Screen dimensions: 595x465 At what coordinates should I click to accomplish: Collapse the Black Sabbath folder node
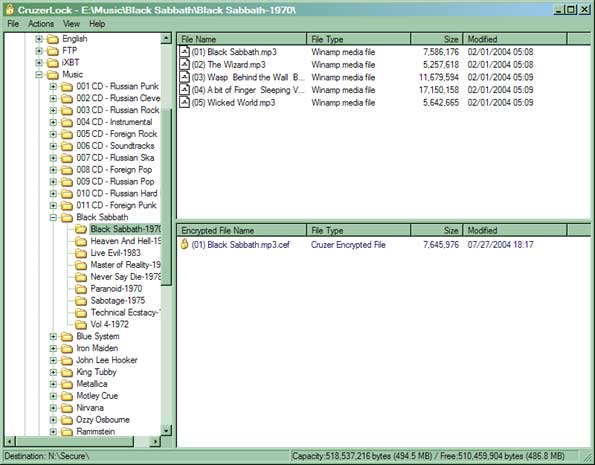53,218
